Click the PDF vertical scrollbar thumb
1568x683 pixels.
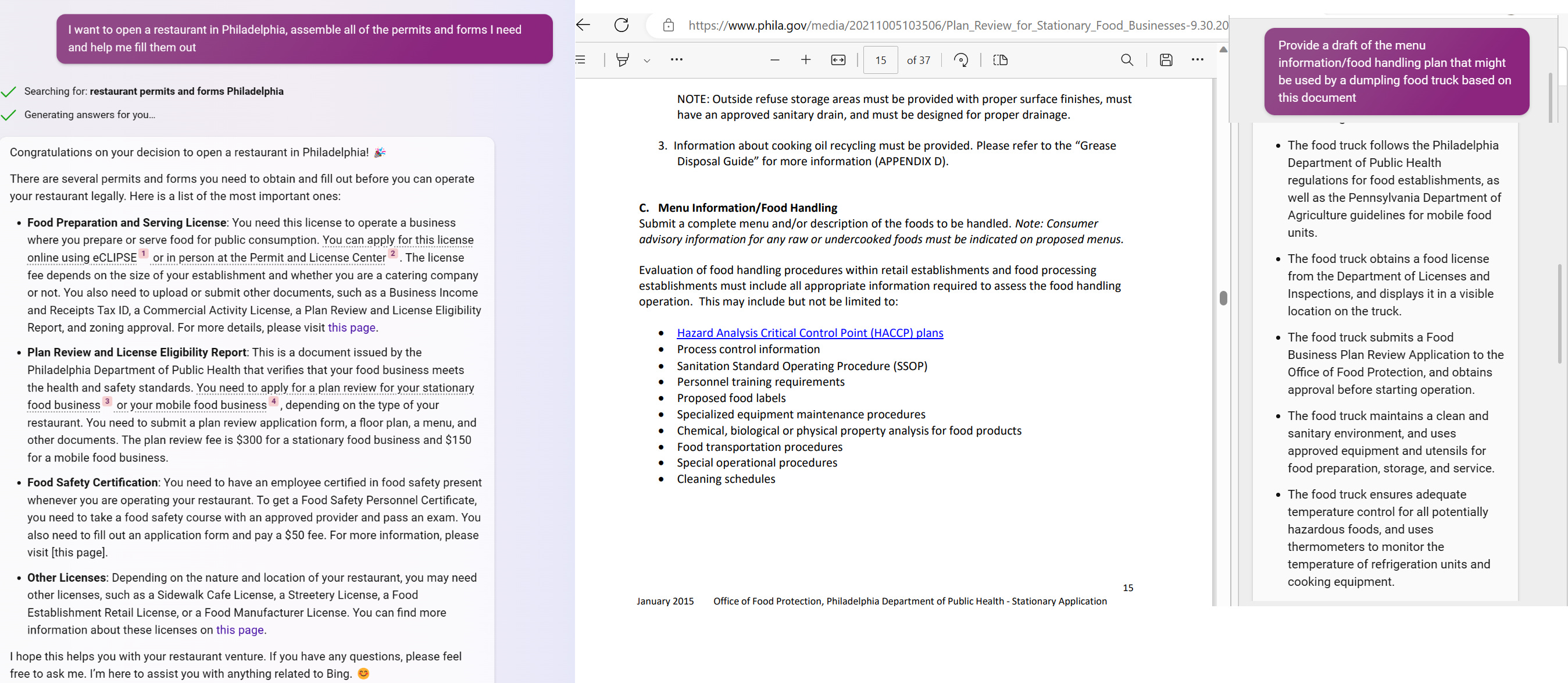tap(1223, 298)
